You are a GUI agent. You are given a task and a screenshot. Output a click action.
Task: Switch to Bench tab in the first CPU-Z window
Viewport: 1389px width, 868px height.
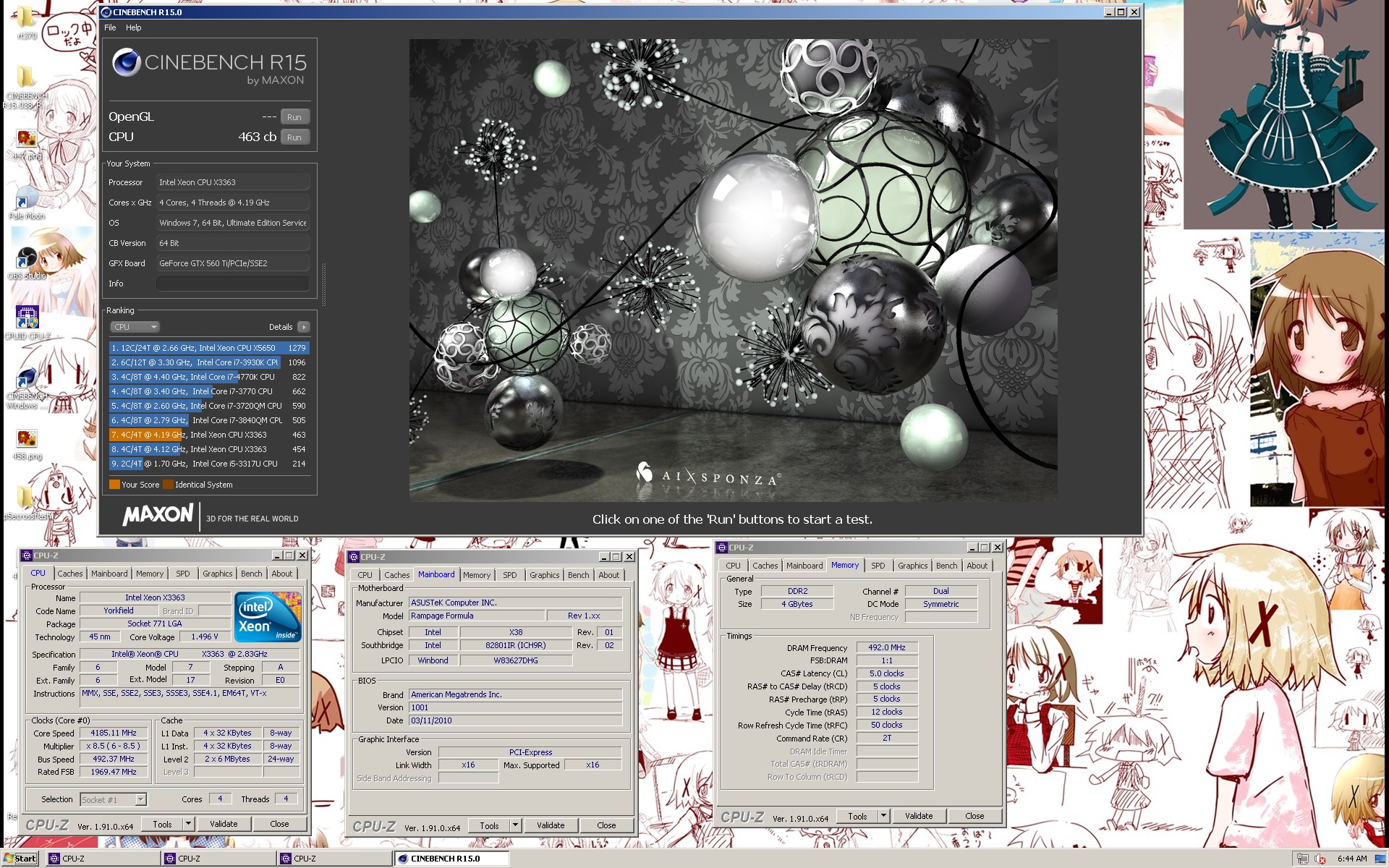pos(252,574)
